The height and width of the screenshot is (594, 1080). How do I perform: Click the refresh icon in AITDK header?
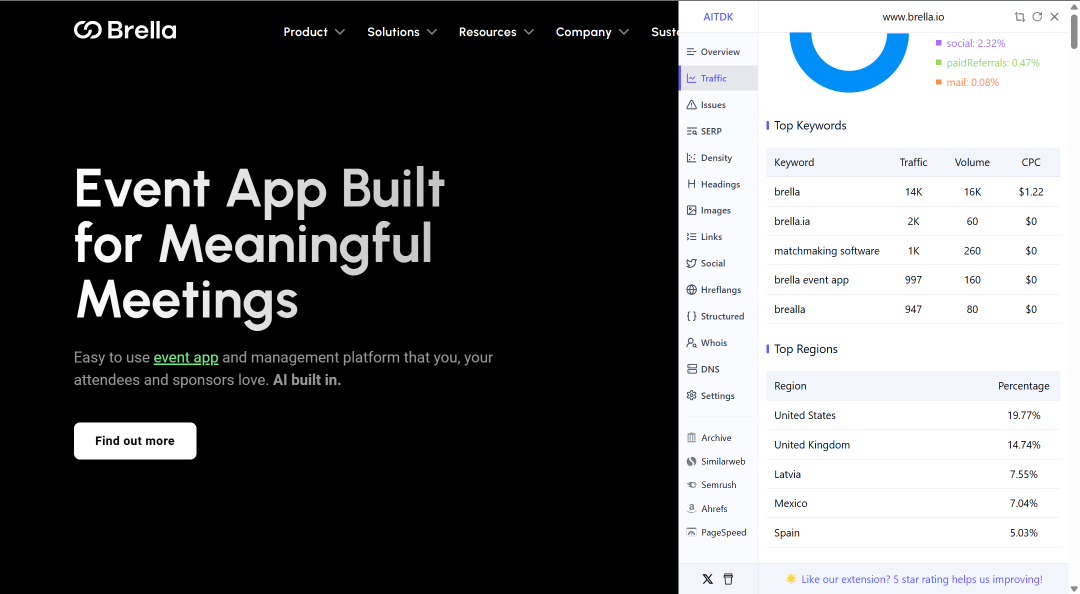coord(1037,17)
